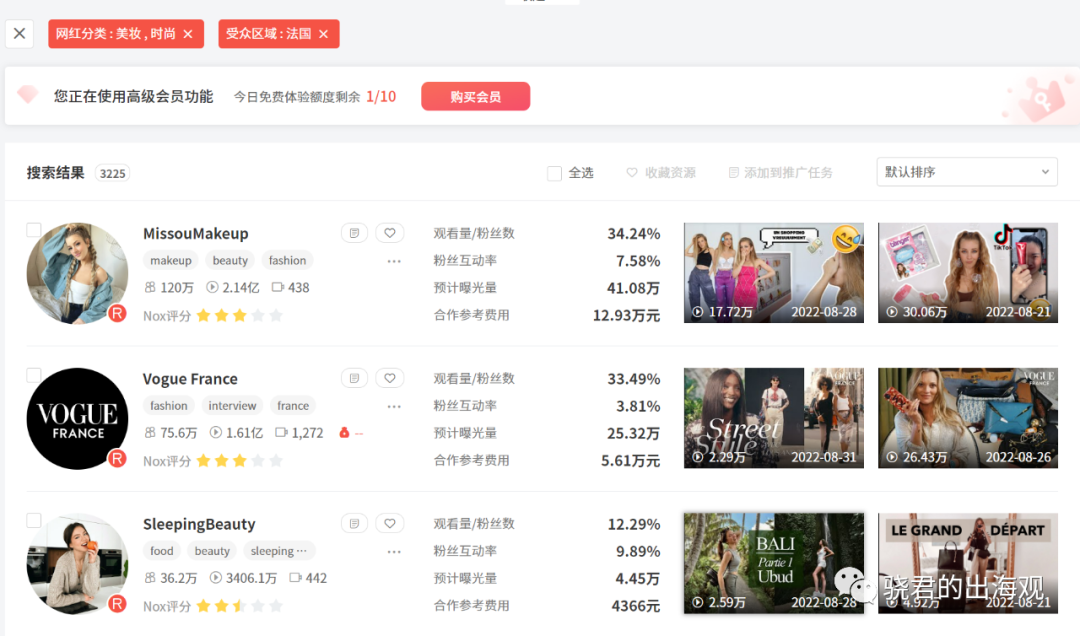Favorite SleepingBeauty with heart icon
This screenshot has height=636, width=1080.
click(x=390, y=524)
